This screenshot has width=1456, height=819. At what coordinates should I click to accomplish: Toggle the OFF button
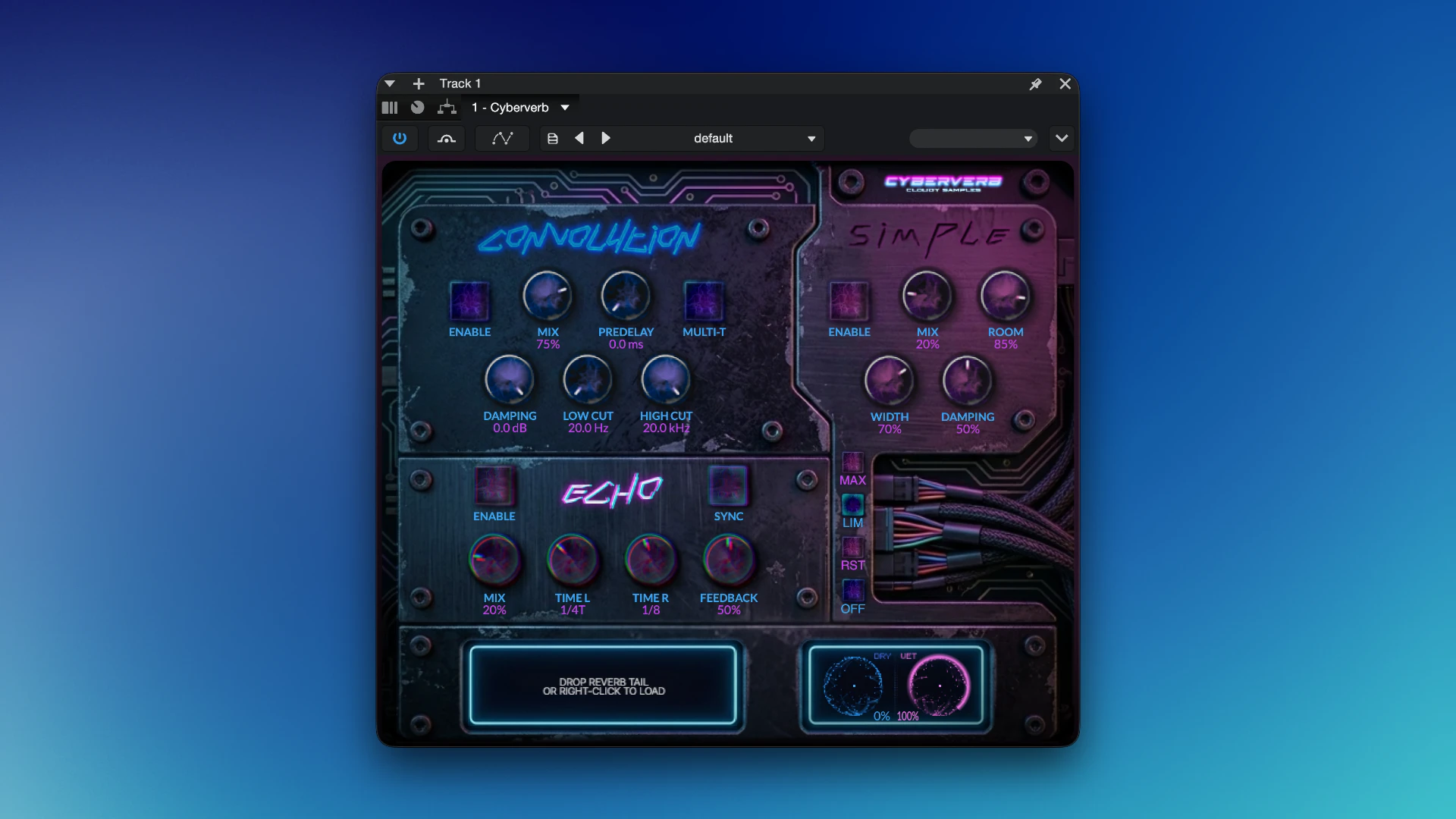point(852,590)
